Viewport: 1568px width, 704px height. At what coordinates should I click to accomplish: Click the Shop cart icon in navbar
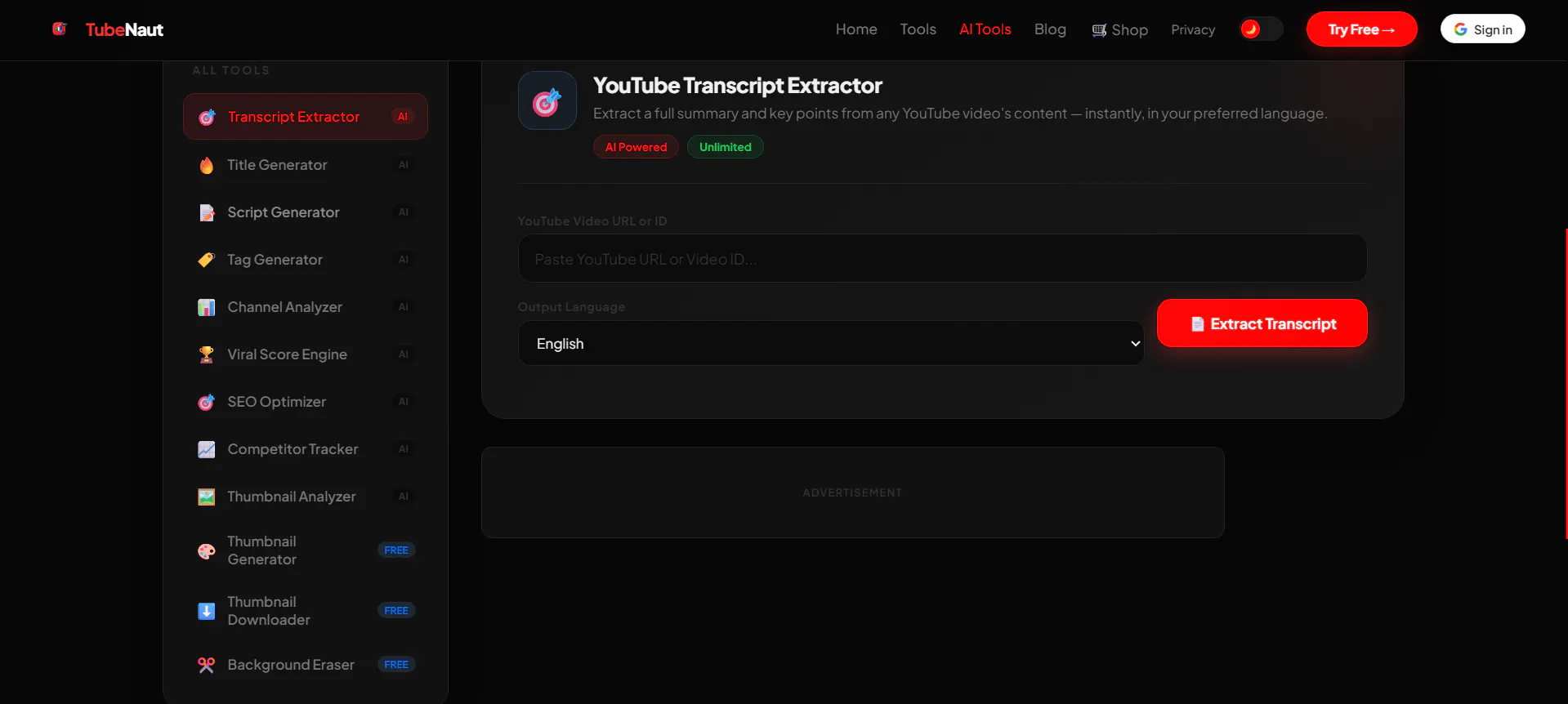[x=1099, y=30]
